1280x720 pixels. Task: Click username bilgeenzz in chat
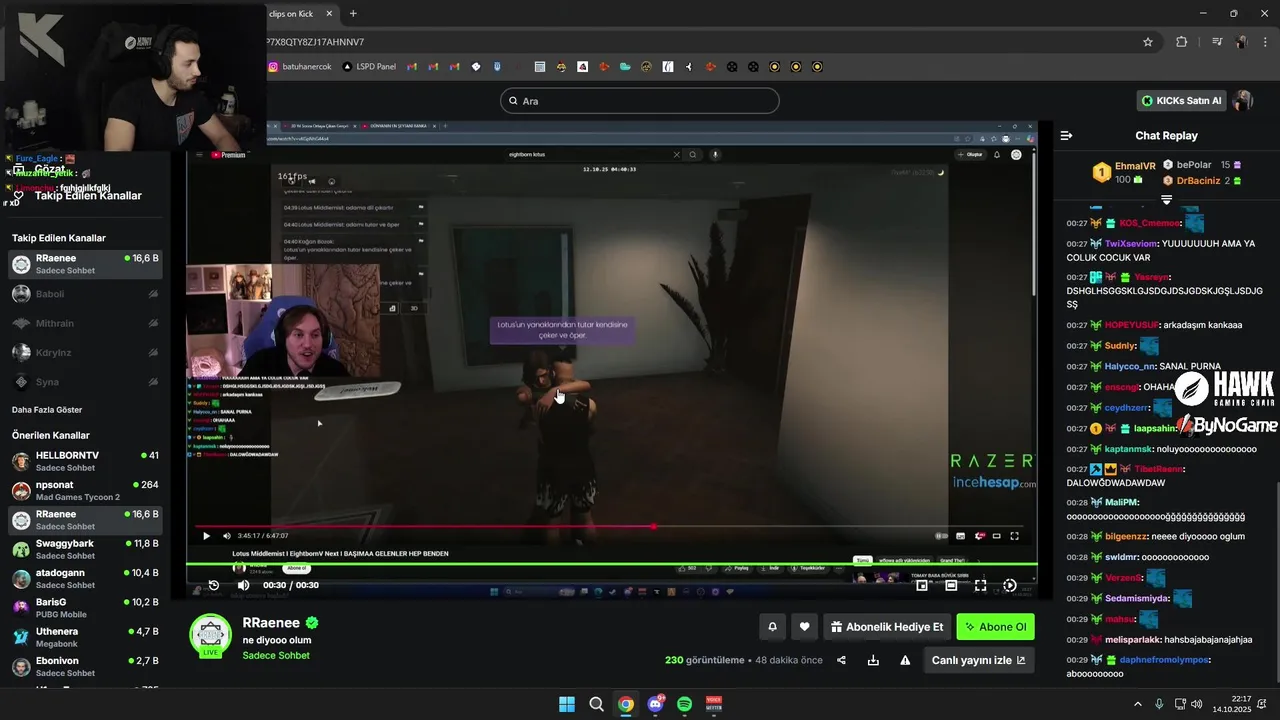click(x=1127, y=536)
